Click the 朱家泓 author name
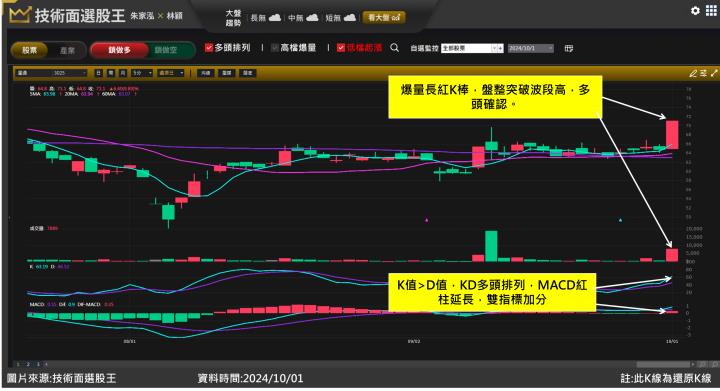 pyautogui.click(x=142, y=16)
